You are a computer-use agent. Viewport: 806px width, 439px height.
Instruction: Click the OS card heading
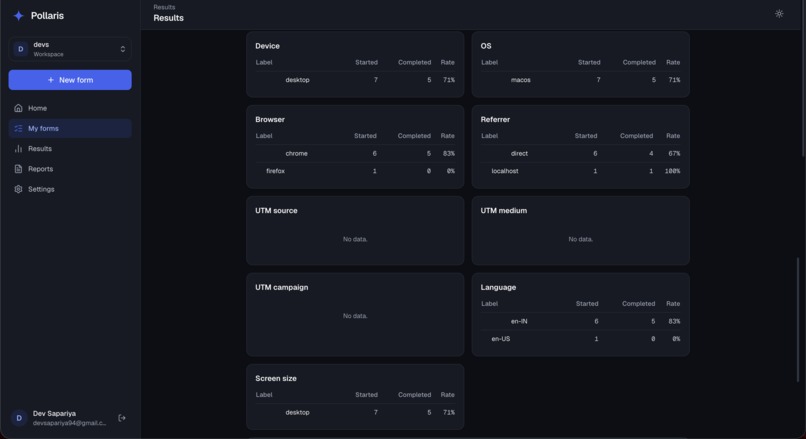coord(486,46)
